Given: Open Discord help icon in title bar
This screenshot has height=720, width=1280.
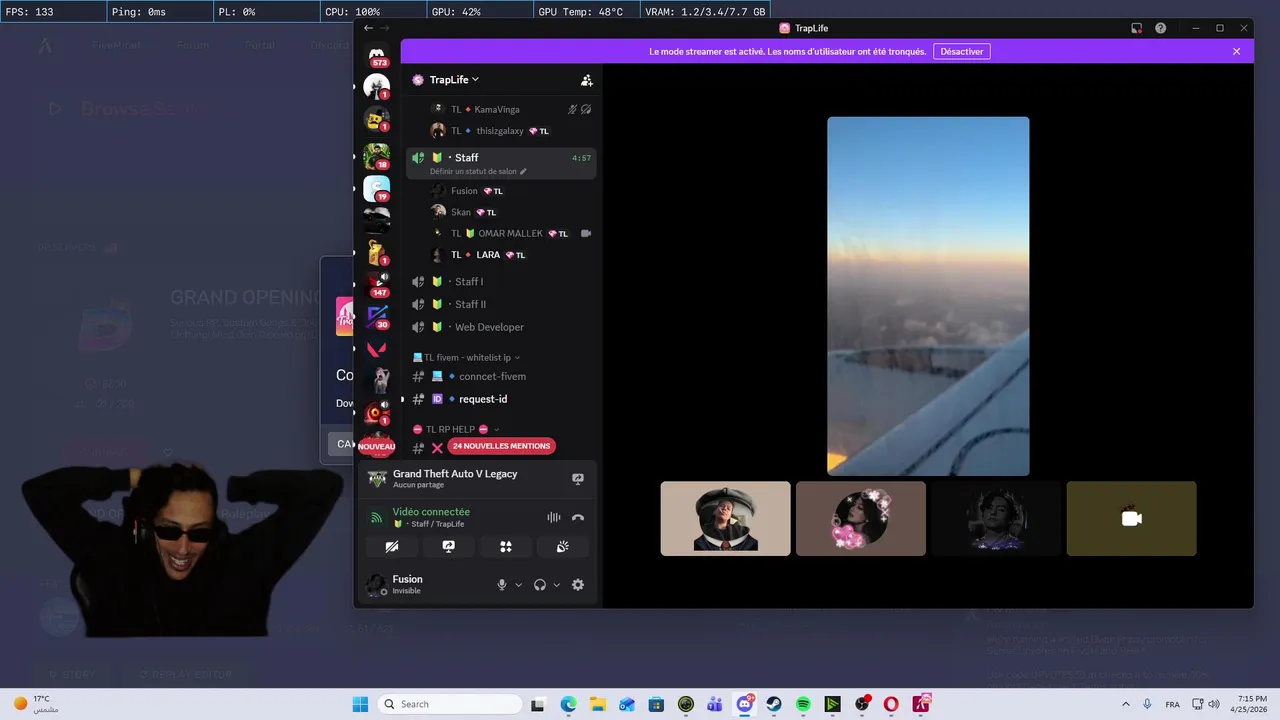Looking at the screenshot, I should point(1160,28).
